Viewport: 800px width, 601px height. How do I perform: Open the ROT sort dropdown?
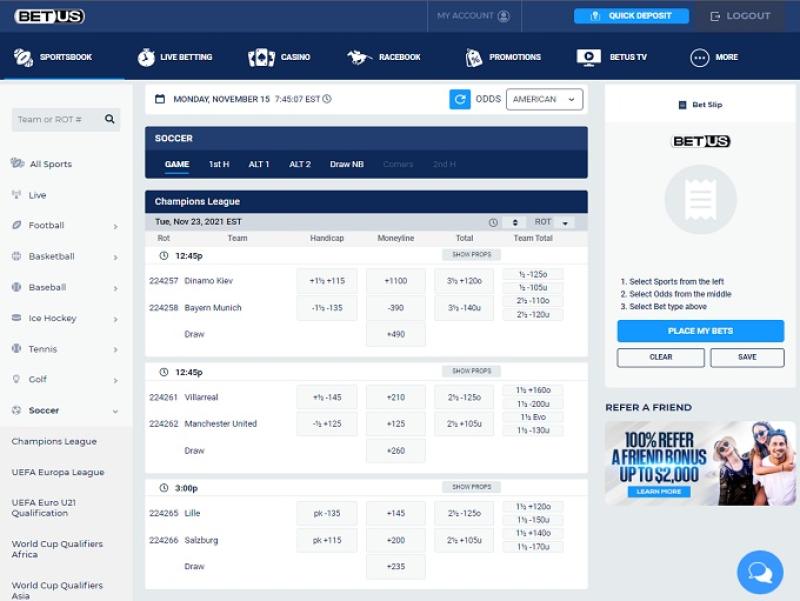(x=565, y=222)
